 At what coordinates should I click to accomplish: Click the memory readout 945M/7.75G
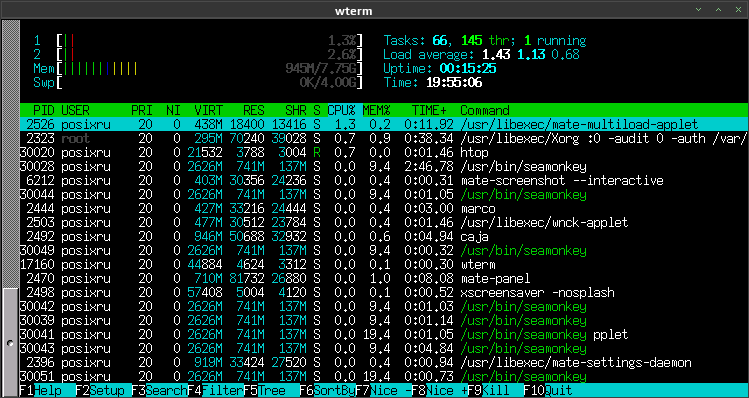(321, 68)
